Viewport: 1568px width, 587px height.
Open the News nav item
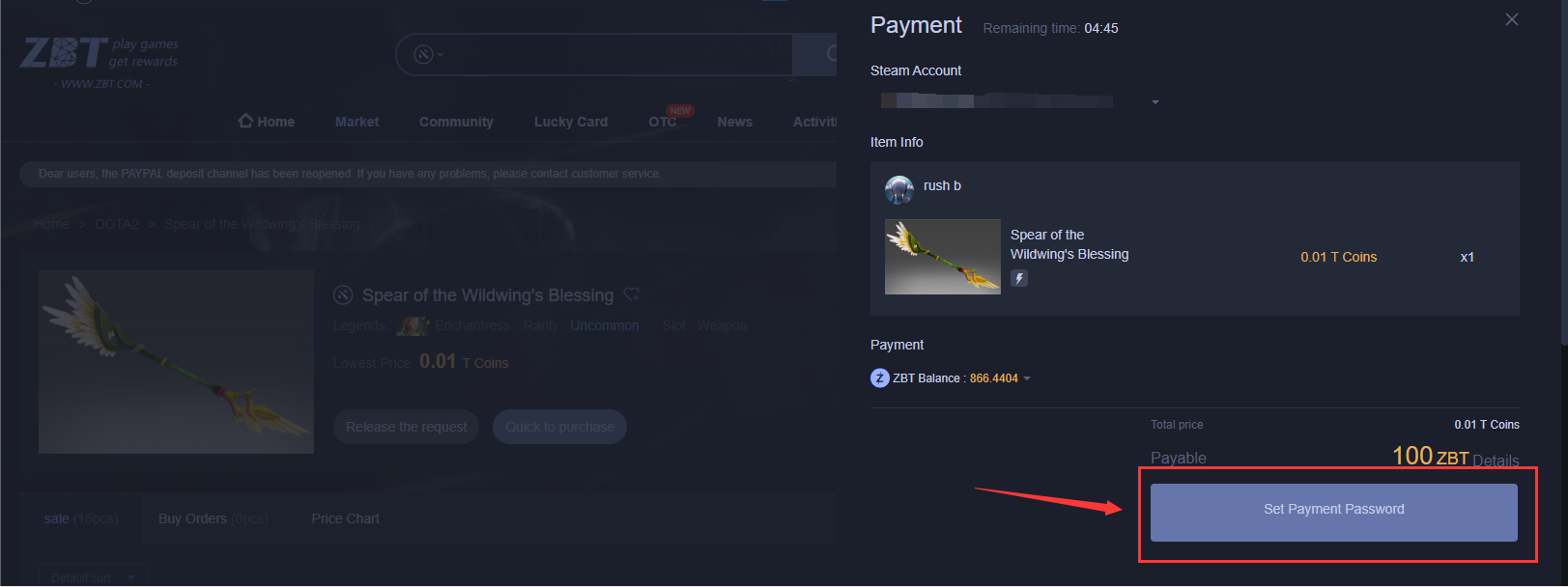(735, 122)
